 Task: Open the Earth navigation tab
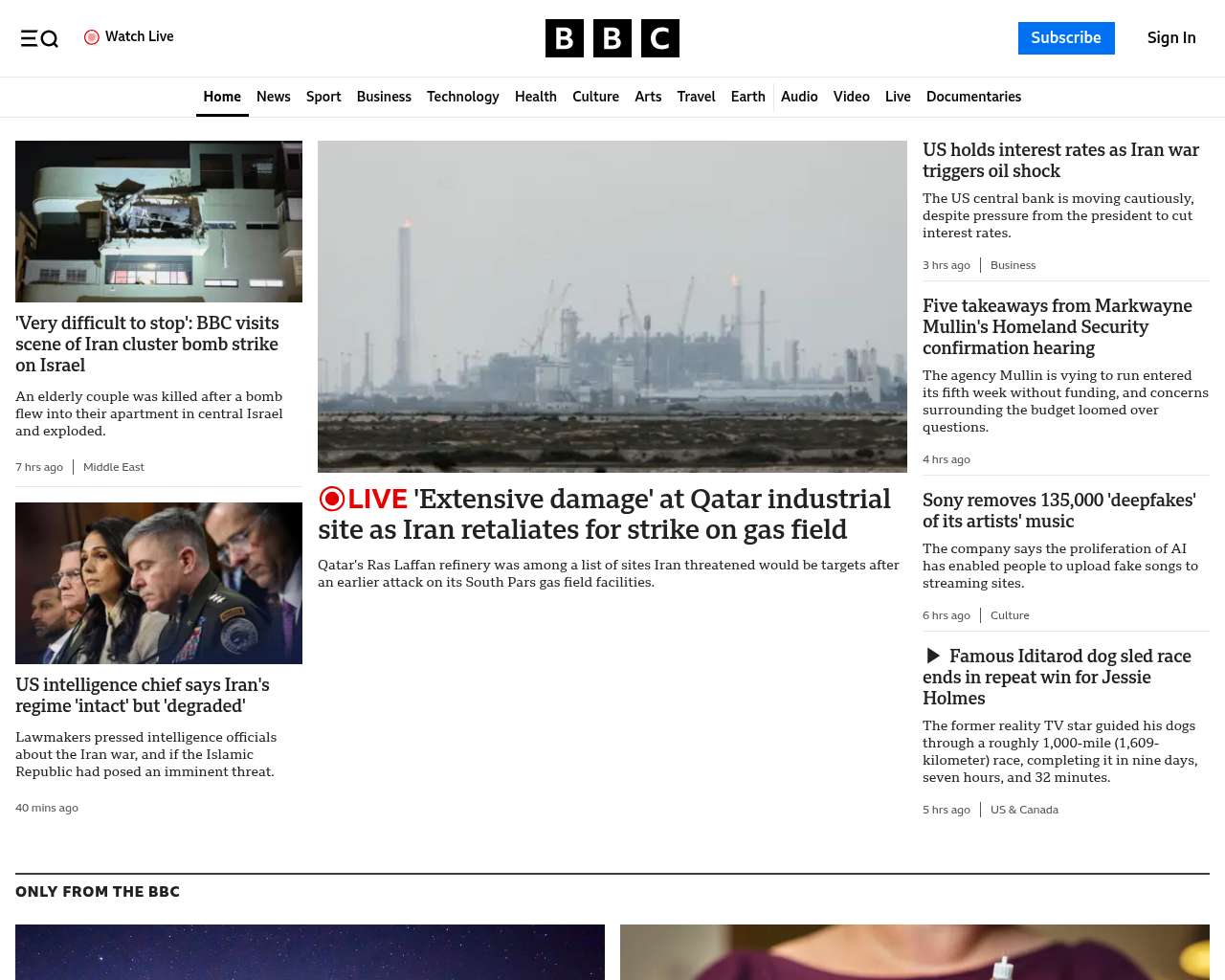tap(747, 97)
